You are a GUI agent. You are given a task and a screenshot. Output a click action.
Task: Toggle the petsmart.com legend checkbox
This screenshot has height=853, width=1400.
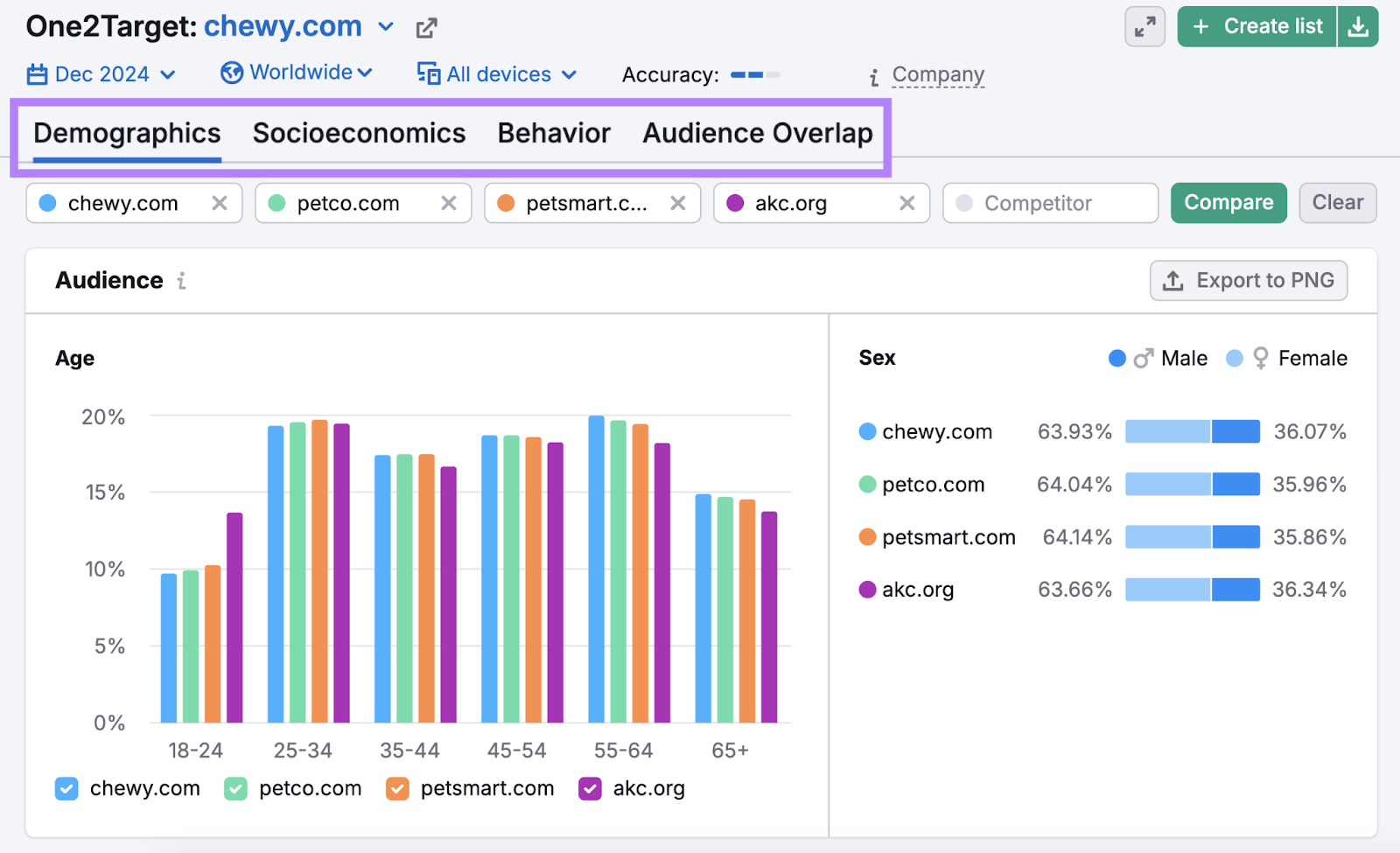click(x=397, y=789)
